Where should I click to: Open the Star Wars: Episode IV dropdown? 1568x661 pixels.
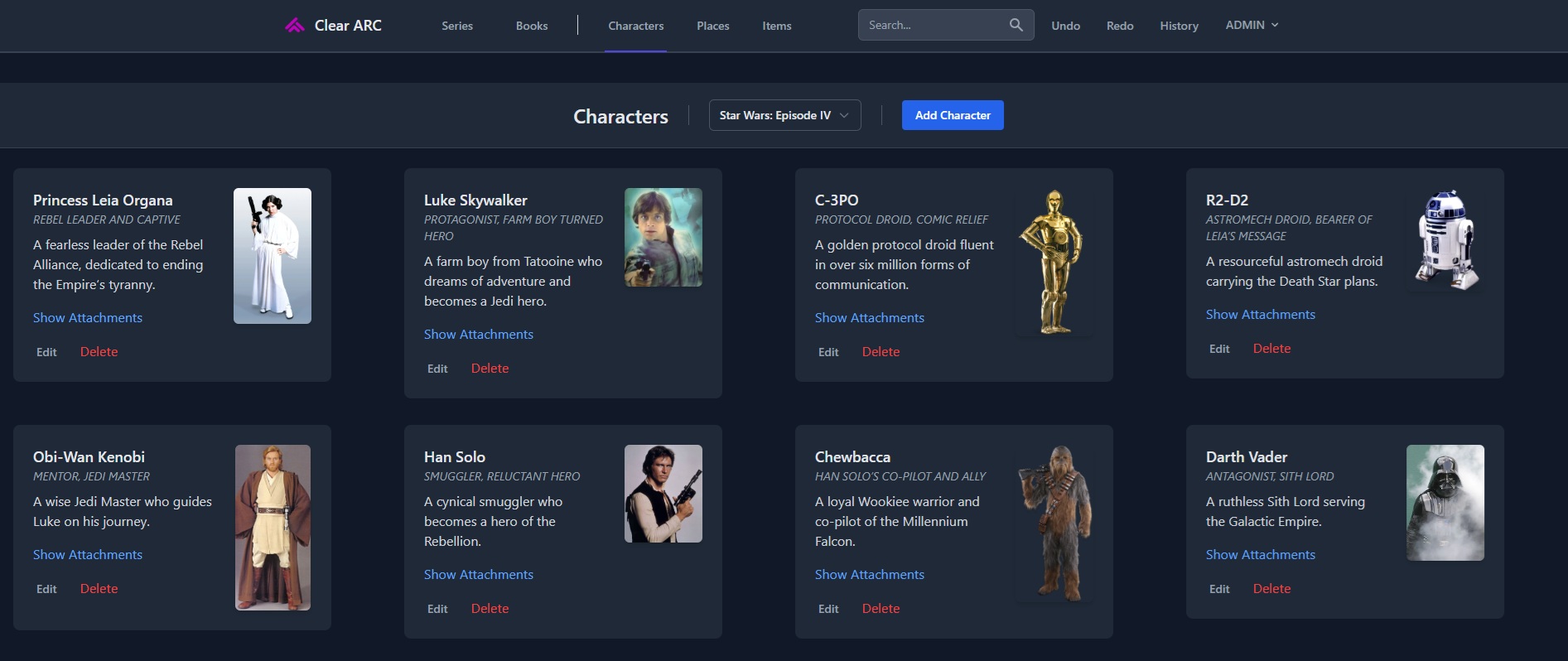click(x=784, y=115)
